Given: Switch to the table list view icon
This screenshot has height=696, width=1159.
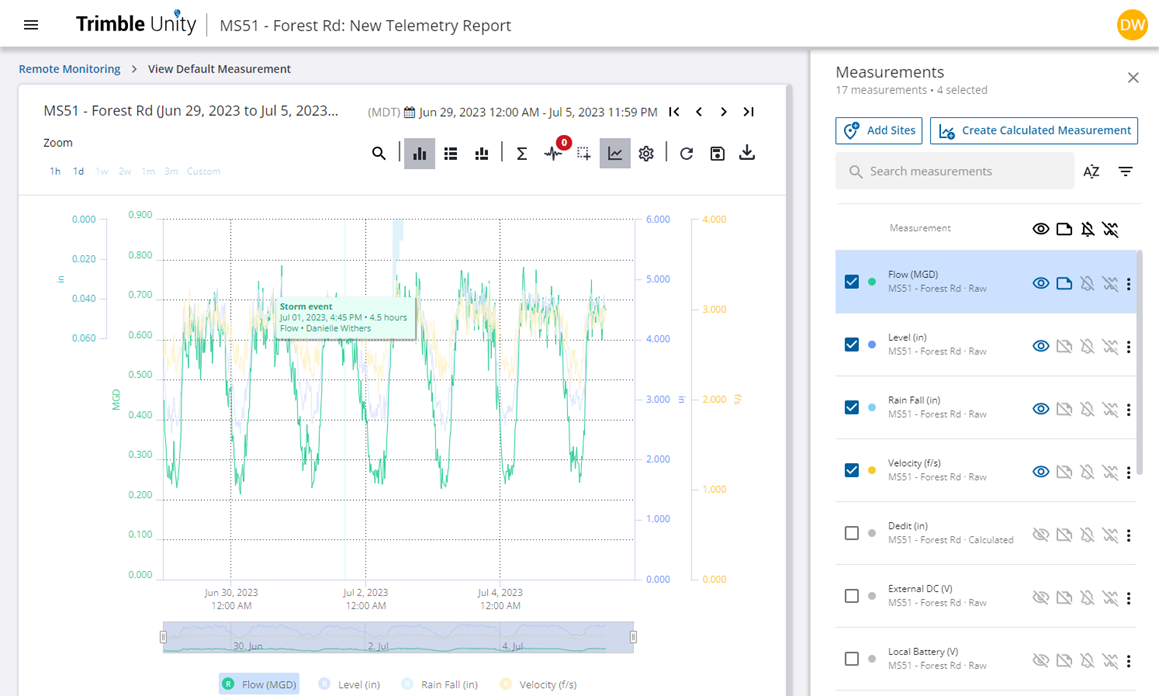Looking at the screenshot, I should click(451, 153).
